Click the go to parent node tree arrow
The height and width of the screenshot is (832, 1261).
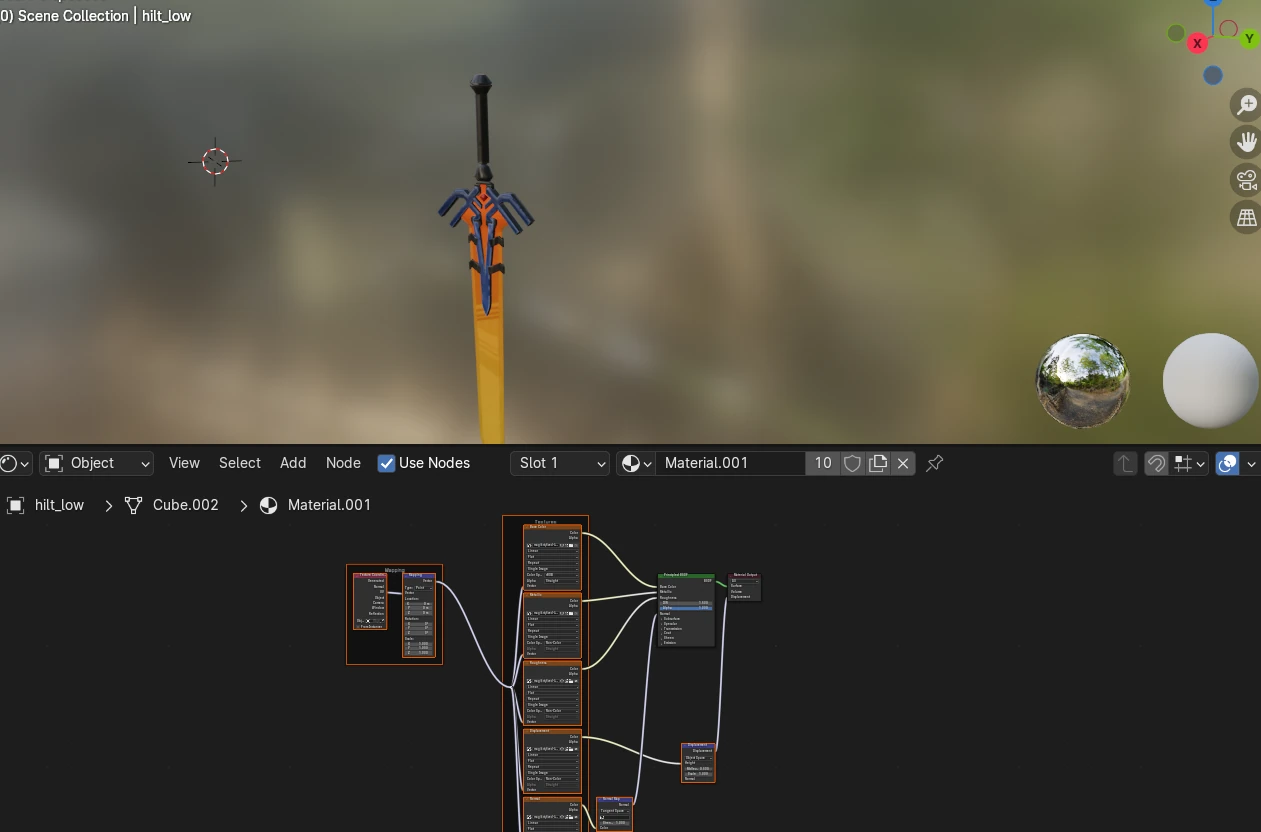coord(1125,463)
